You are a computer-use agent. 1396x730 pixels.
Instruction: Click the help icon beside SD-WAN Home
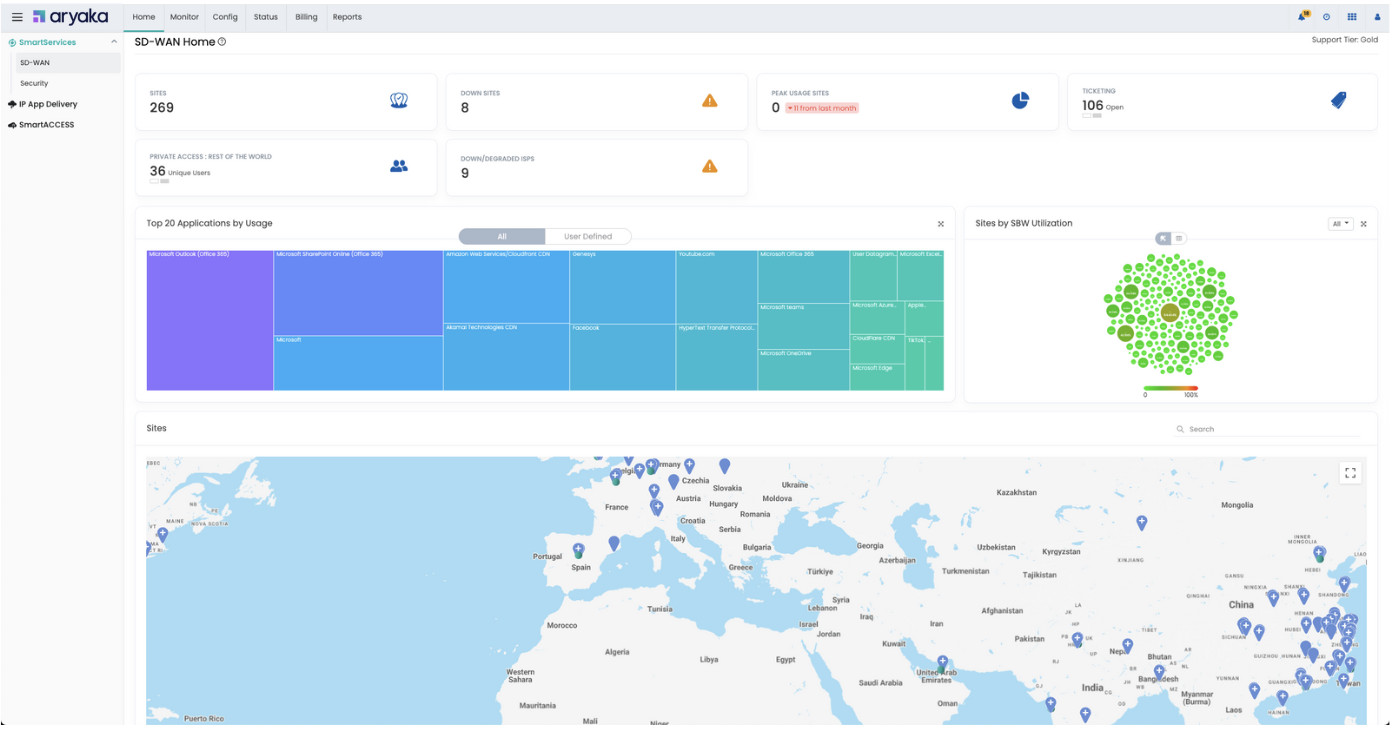coord(222,42)
